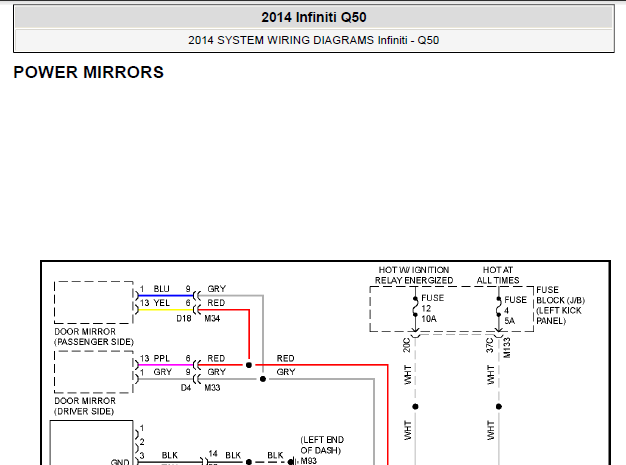Click the "DOOR MIRROR (PASSENGER SIDE)" caption
The width and height of the screenshot is (626, 465).
click(x=94, y=337)
